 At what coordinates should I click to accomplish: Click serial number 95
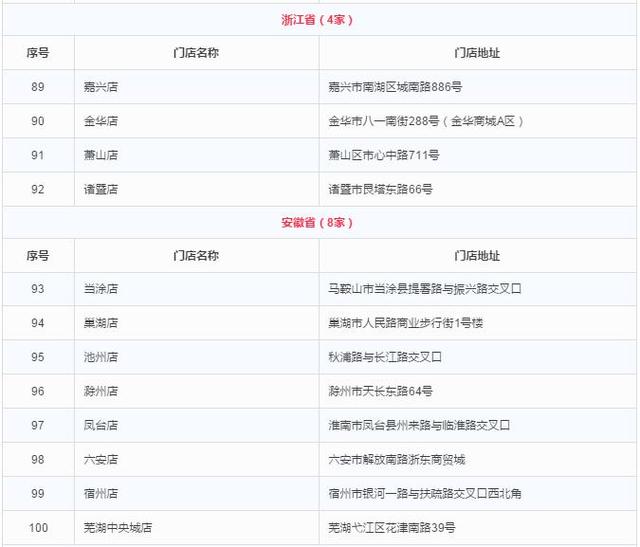[38, 357]
